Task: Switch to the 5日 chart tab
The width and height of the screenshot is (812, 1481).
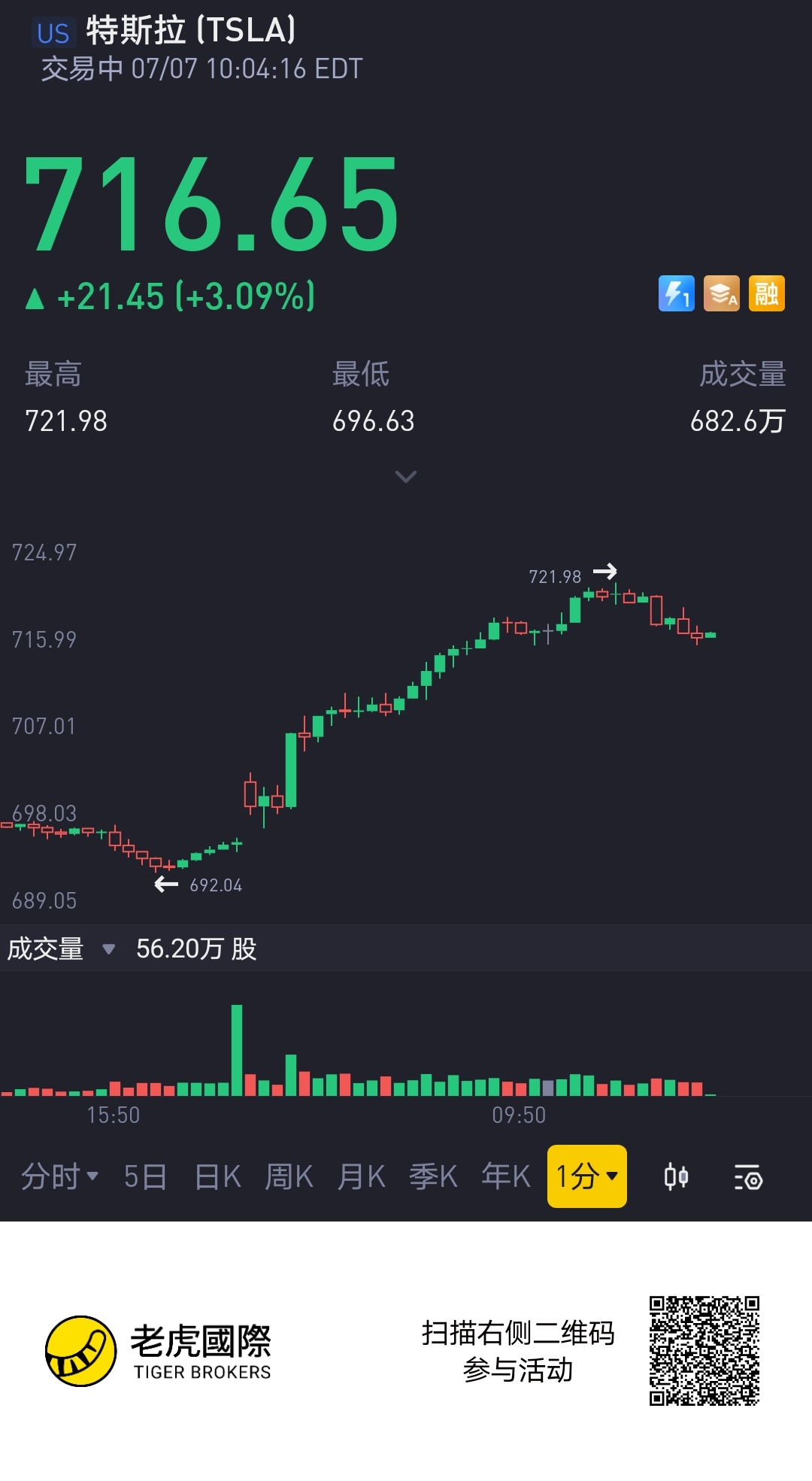Action: [145, 1176]
